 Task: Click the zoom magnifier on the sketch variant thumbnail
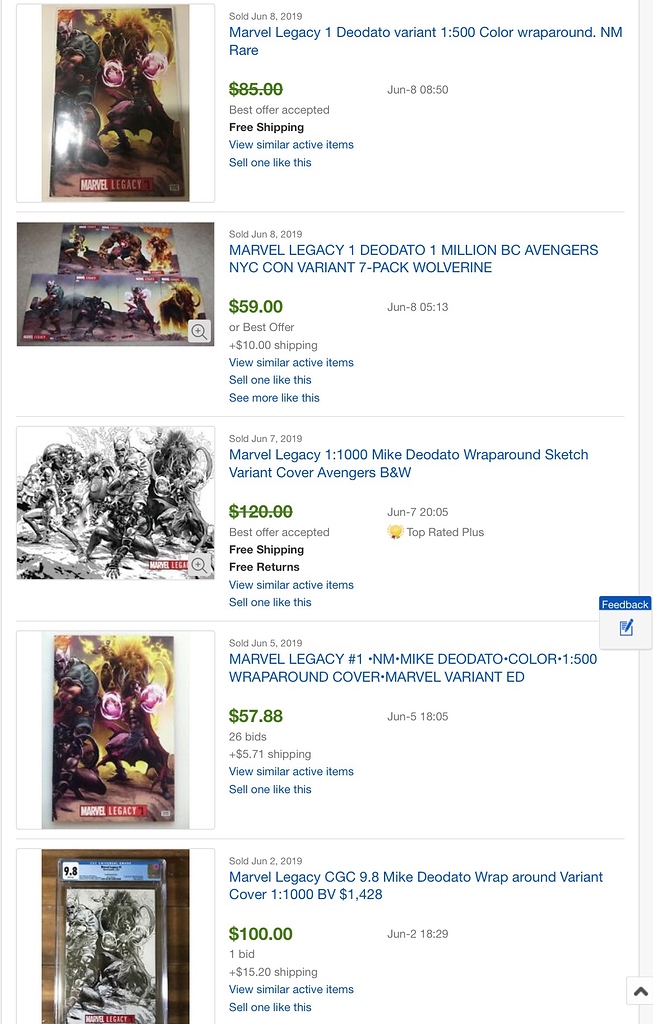pos(199,563)
